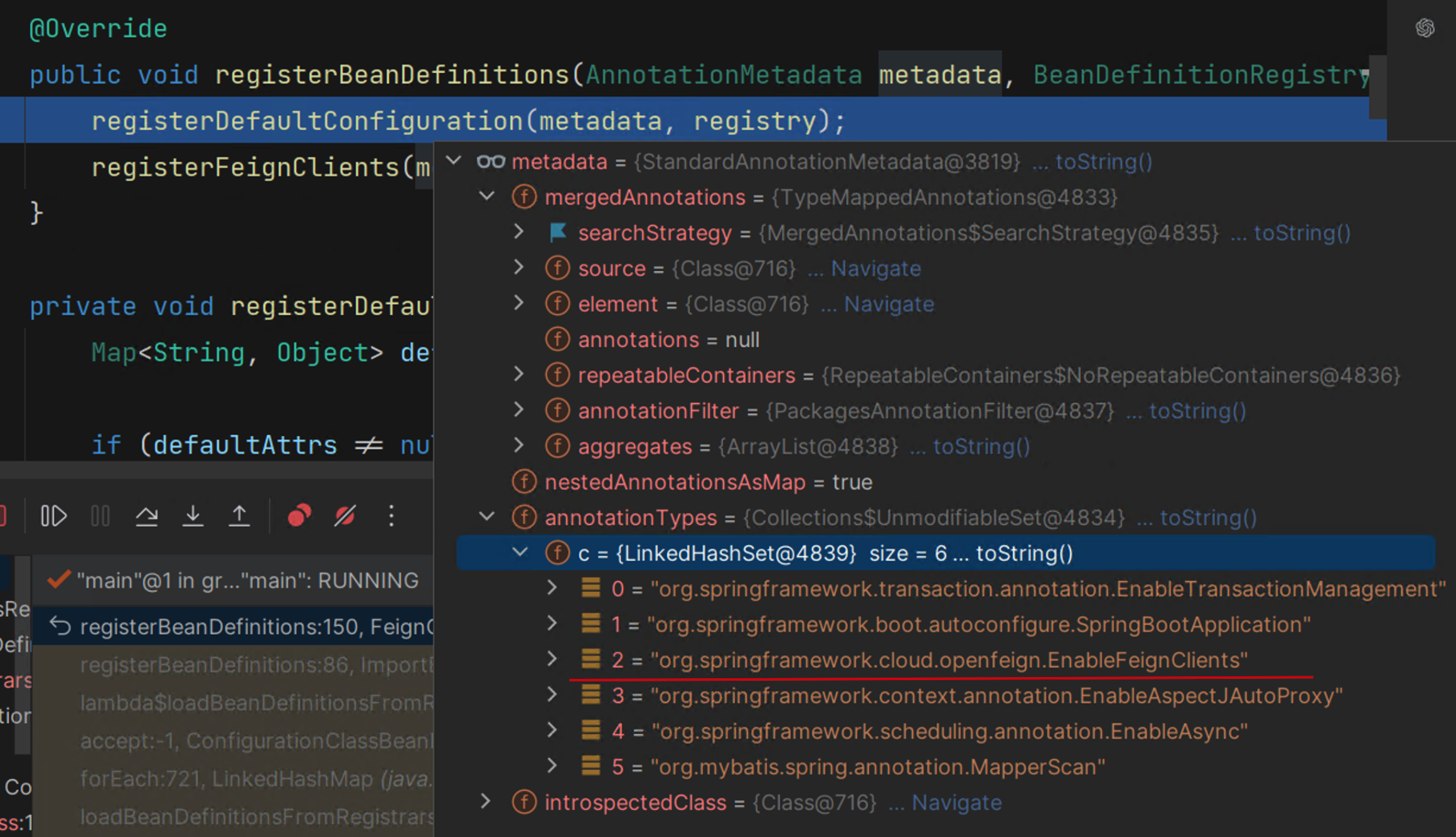This screenshot has height=837, width=1456.
Task: Click the checkmark icon on main thread
Action: pos(58,579)
